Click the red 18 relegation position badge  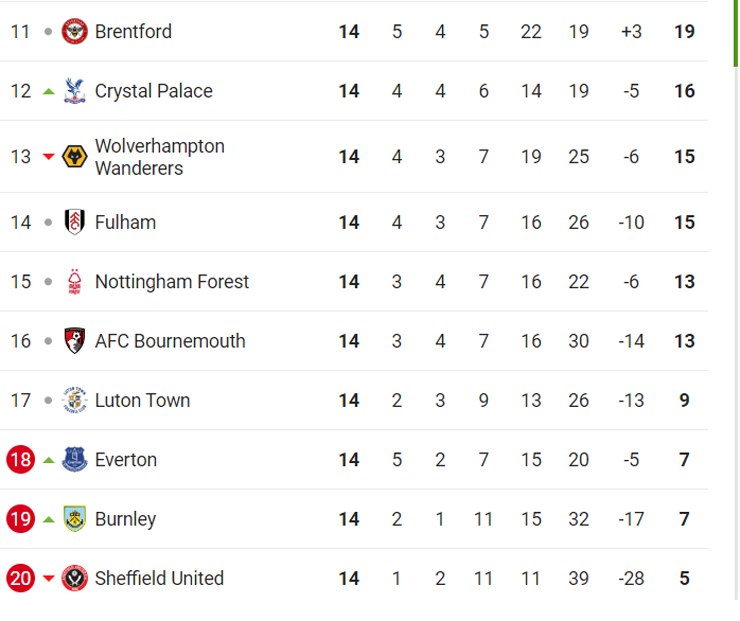tap(21, 460)
